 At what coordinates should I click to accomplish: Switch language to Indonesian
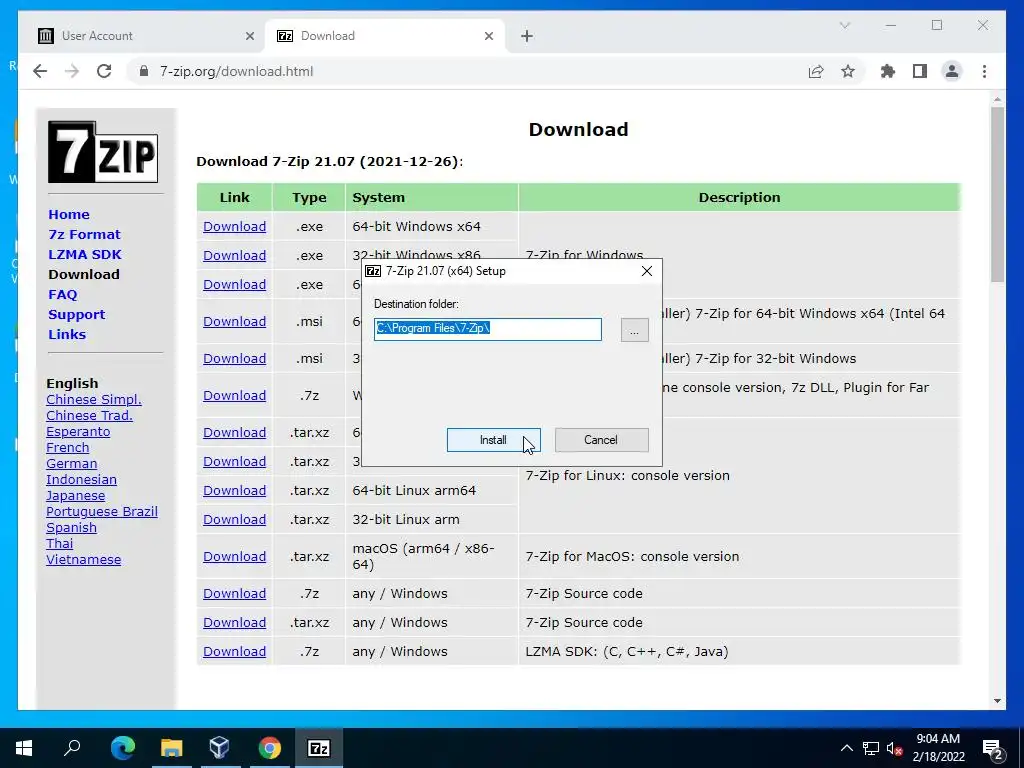coord(81,479)
